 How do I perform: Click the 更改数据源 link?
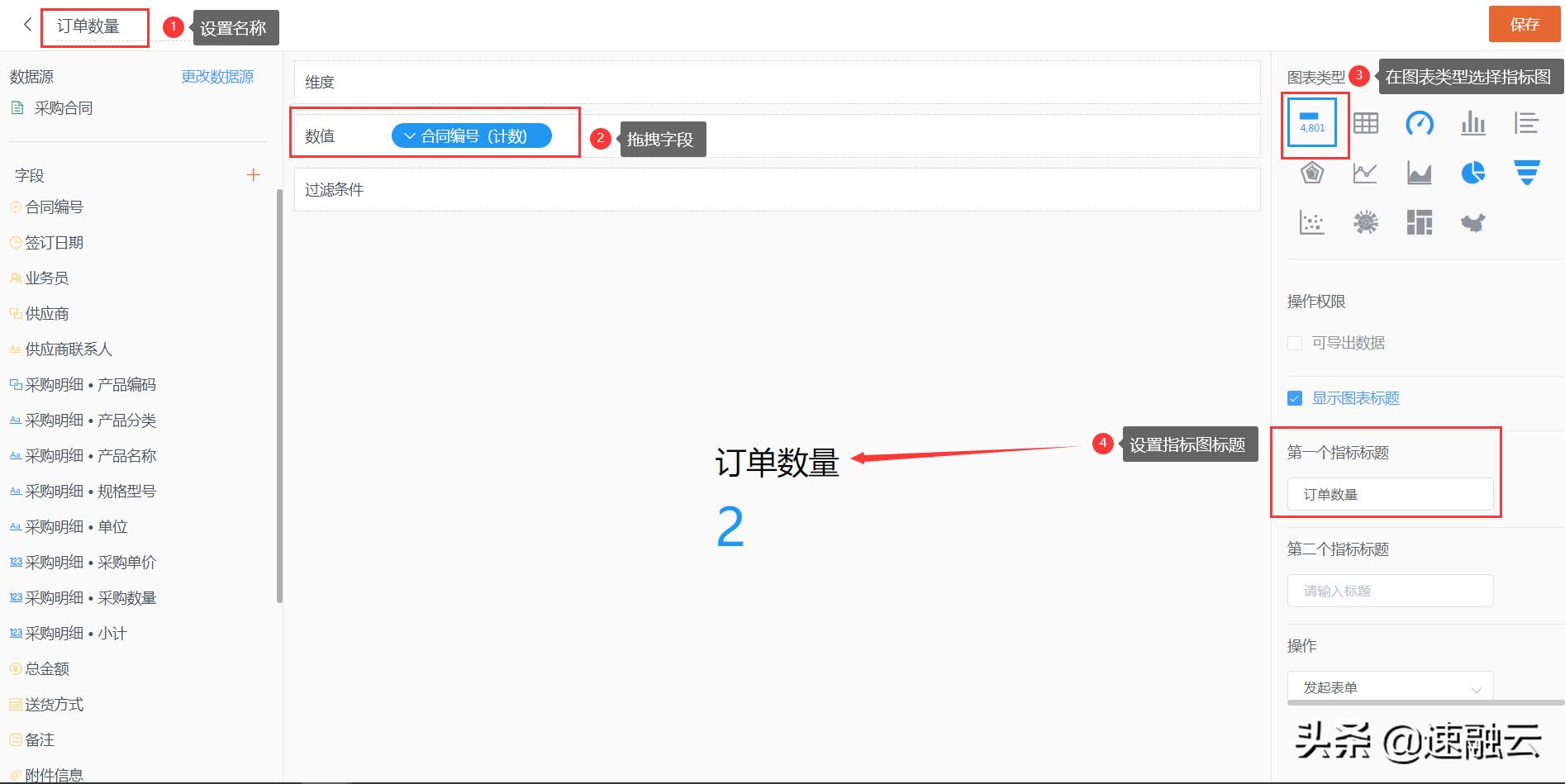point(217,77)
